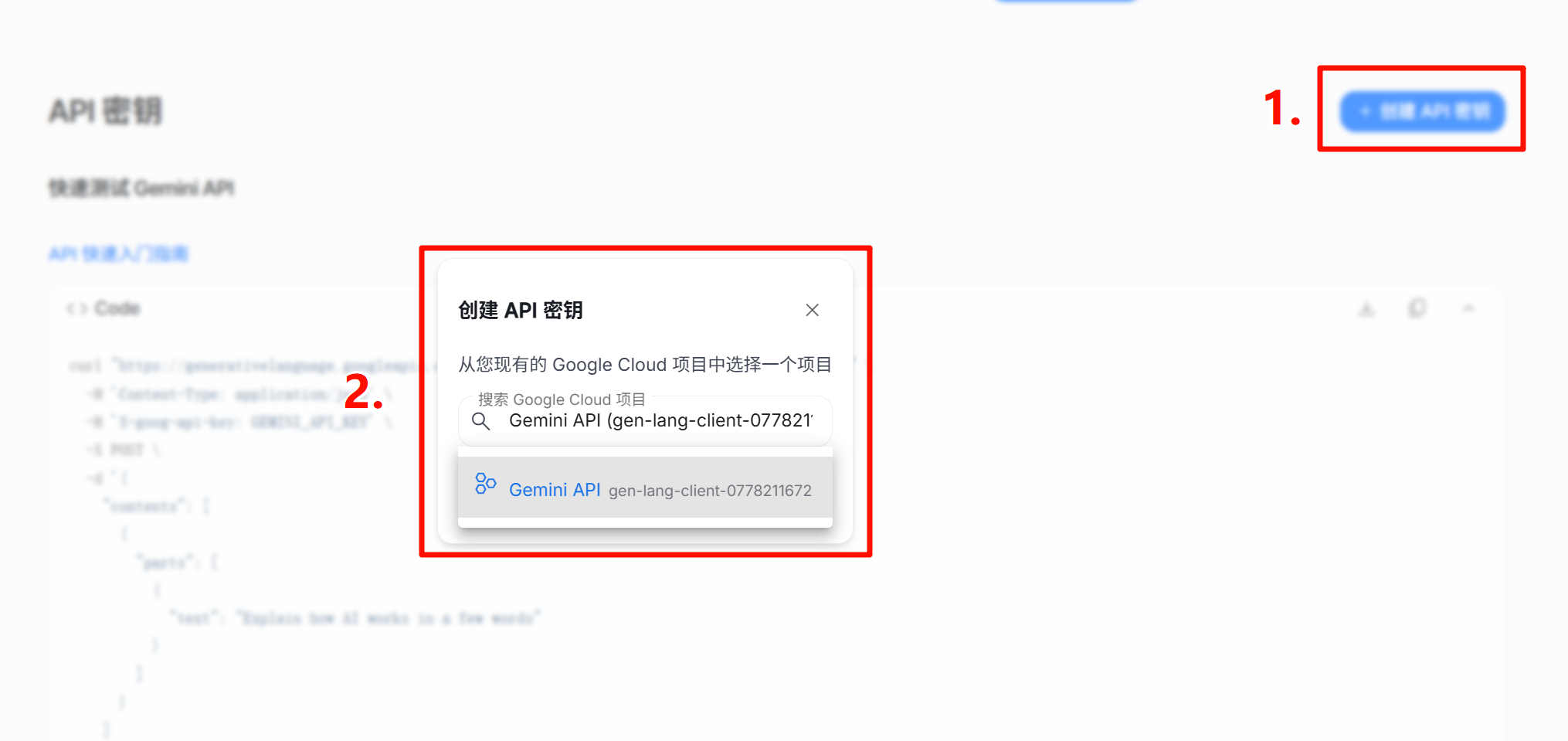Image resolution: width=1568 pixels, height=741 pixels.
Task: Click the gen-lang-client-0778211672 project ID
Action: coord(710,490)
